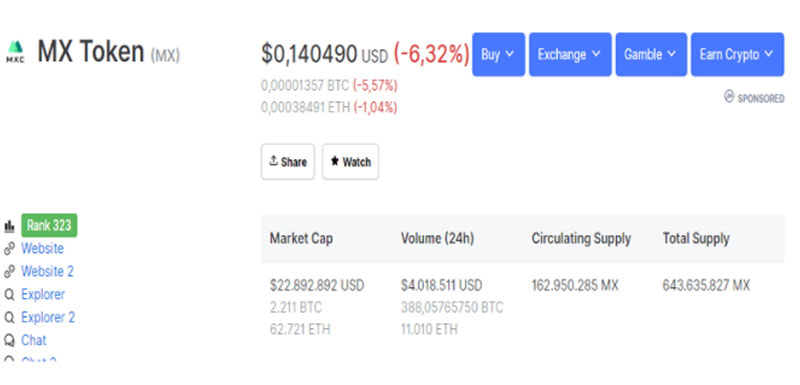Click the magnifier icon beside Explorer
Viewport: 800px width, 385px height.
(9, 295)
